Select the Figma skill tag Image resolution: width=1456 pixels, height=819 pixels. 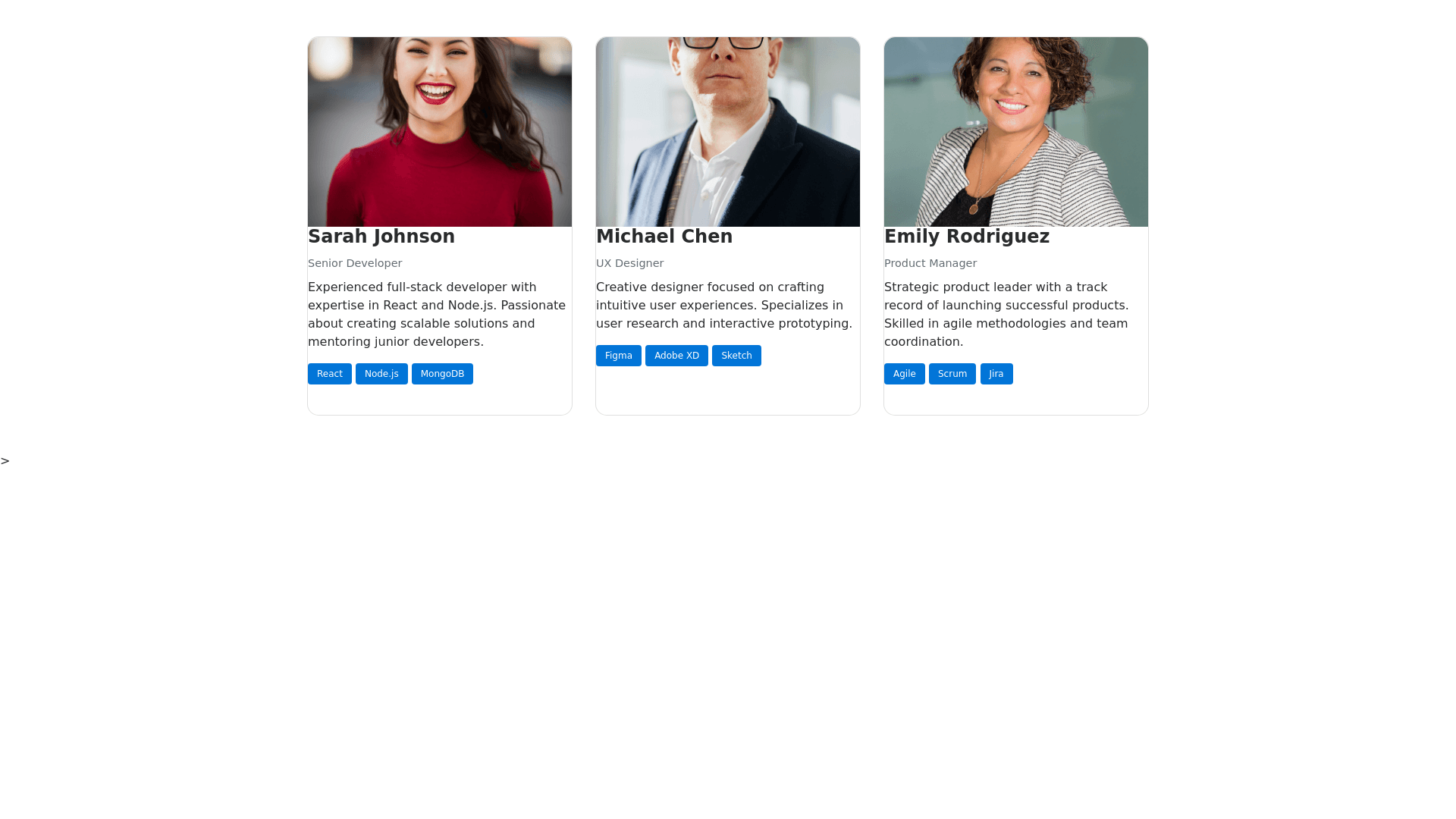coord(619,356)
